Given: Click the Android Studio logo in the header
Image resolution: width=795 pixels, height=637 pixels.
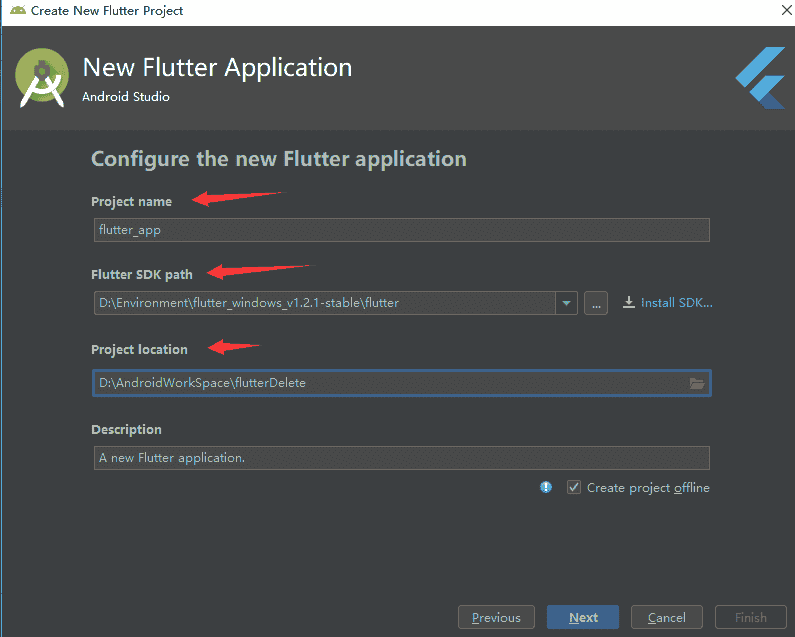Looking at the screenshot, I should [42, 78].
